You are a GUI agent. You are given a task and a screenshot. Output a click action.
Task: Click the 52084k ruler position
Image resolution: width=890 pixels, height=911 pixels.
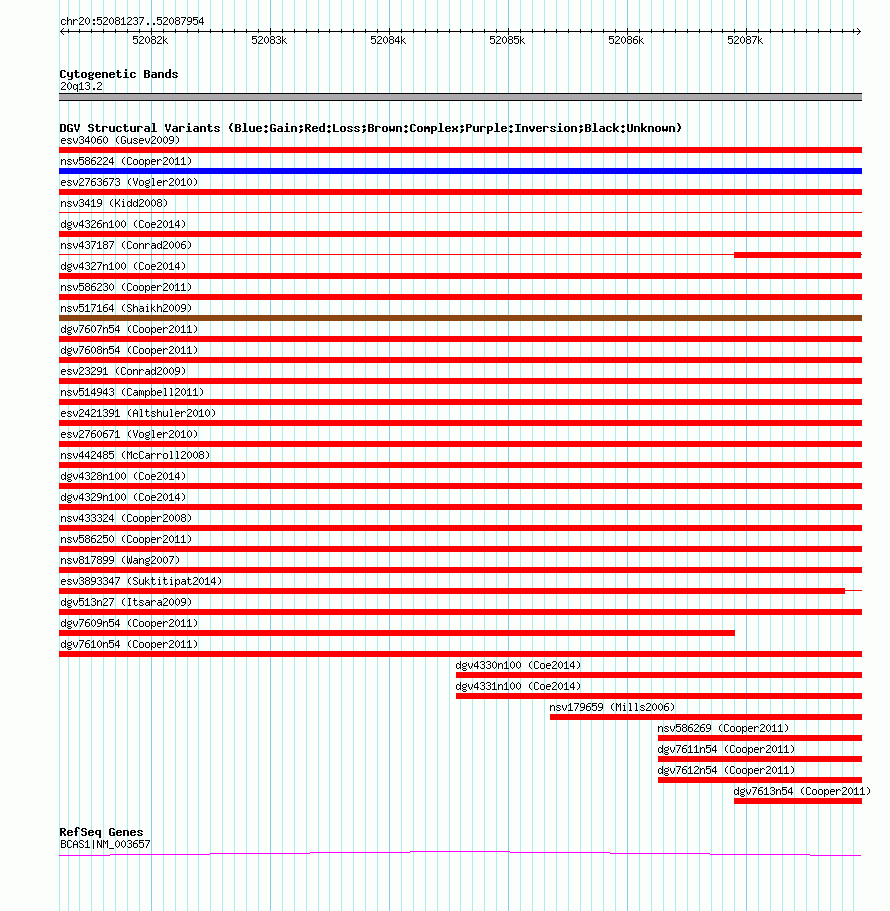click(389, 40)
